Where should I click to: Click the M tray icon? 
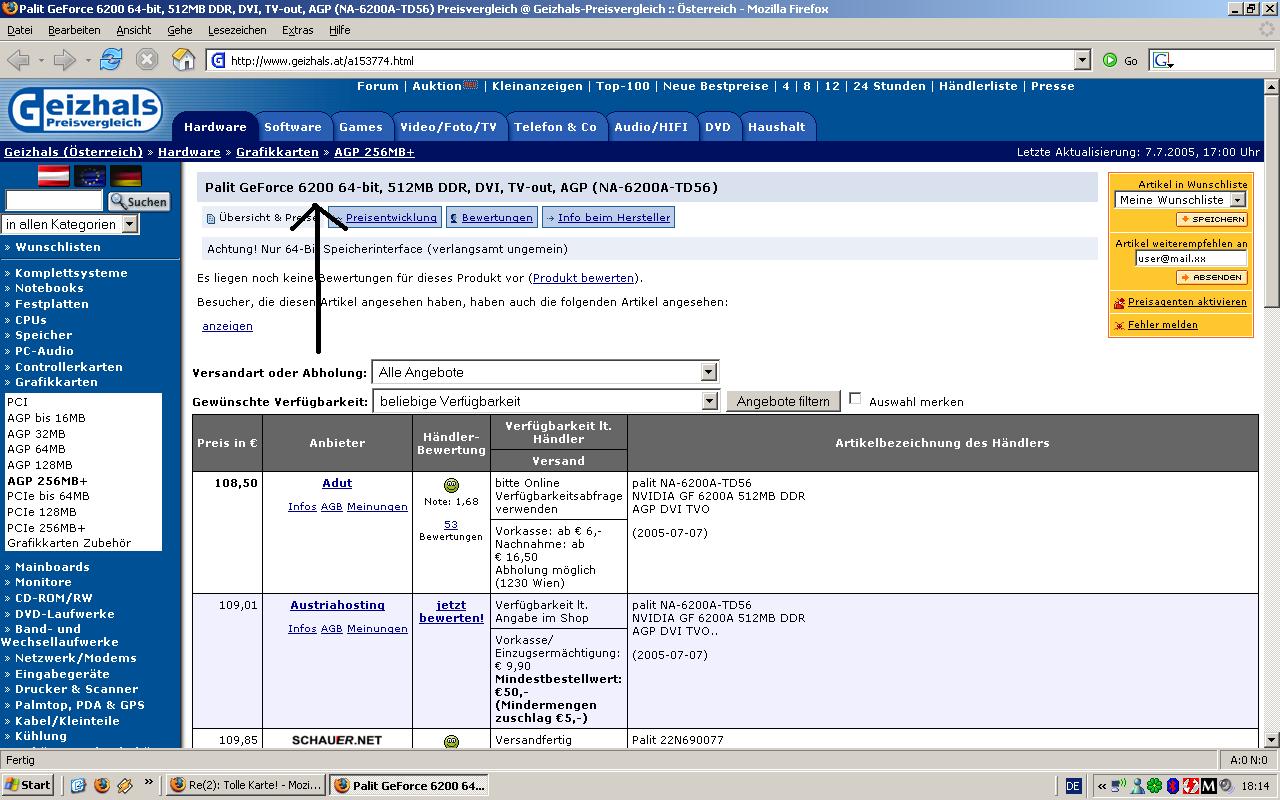(x=1209, y=786)
